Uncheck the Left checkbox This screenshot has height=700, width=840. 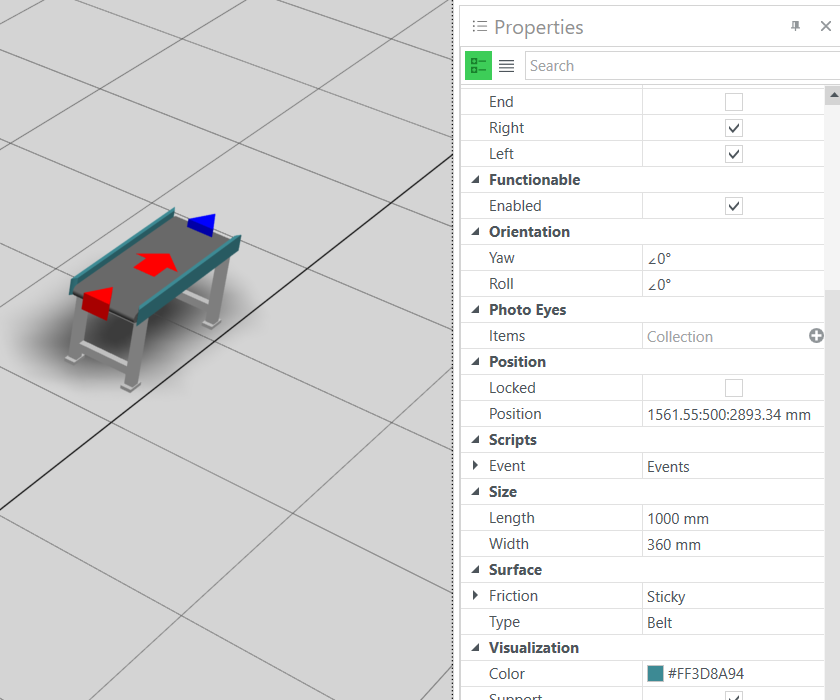pos(733,154)
